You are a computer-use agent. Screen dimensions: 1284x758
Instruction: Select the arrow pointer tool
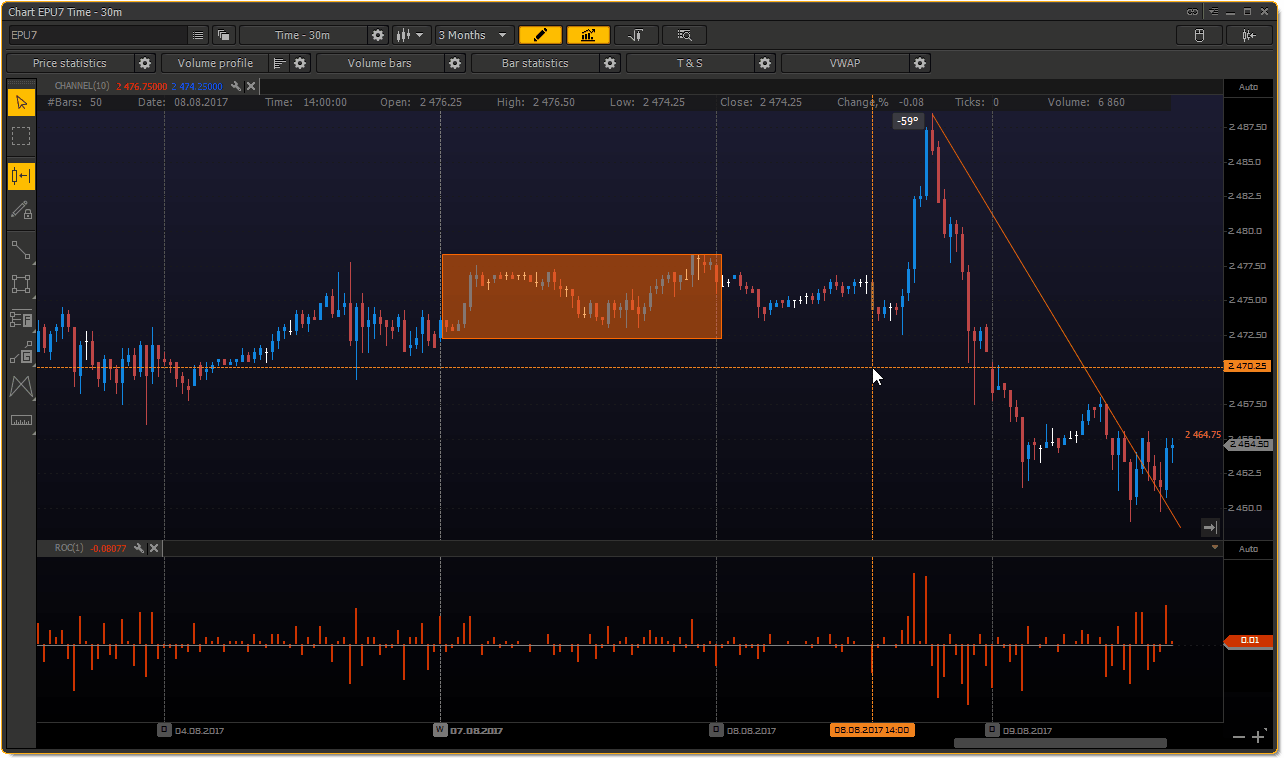(x=21, y=103)
